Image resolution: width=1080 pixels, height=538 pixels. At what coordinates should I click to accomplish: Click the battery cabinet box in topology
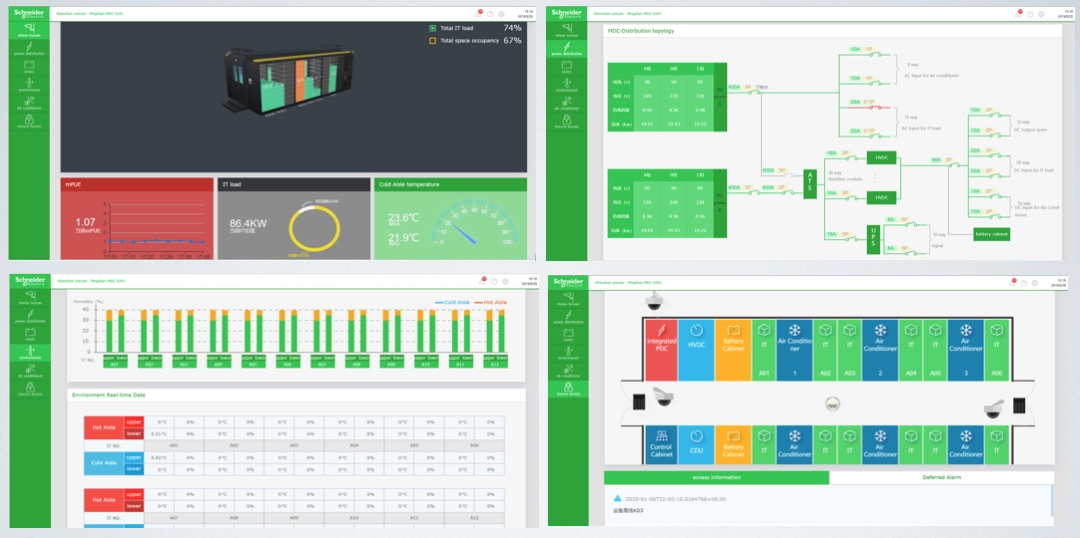tap(991, 234)
